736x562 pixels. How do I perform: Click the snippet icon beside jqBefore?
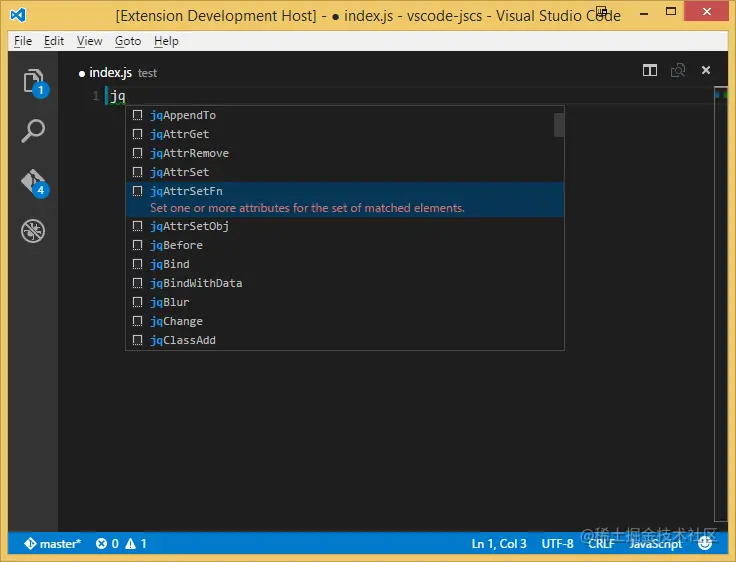(x=137, y=245)
